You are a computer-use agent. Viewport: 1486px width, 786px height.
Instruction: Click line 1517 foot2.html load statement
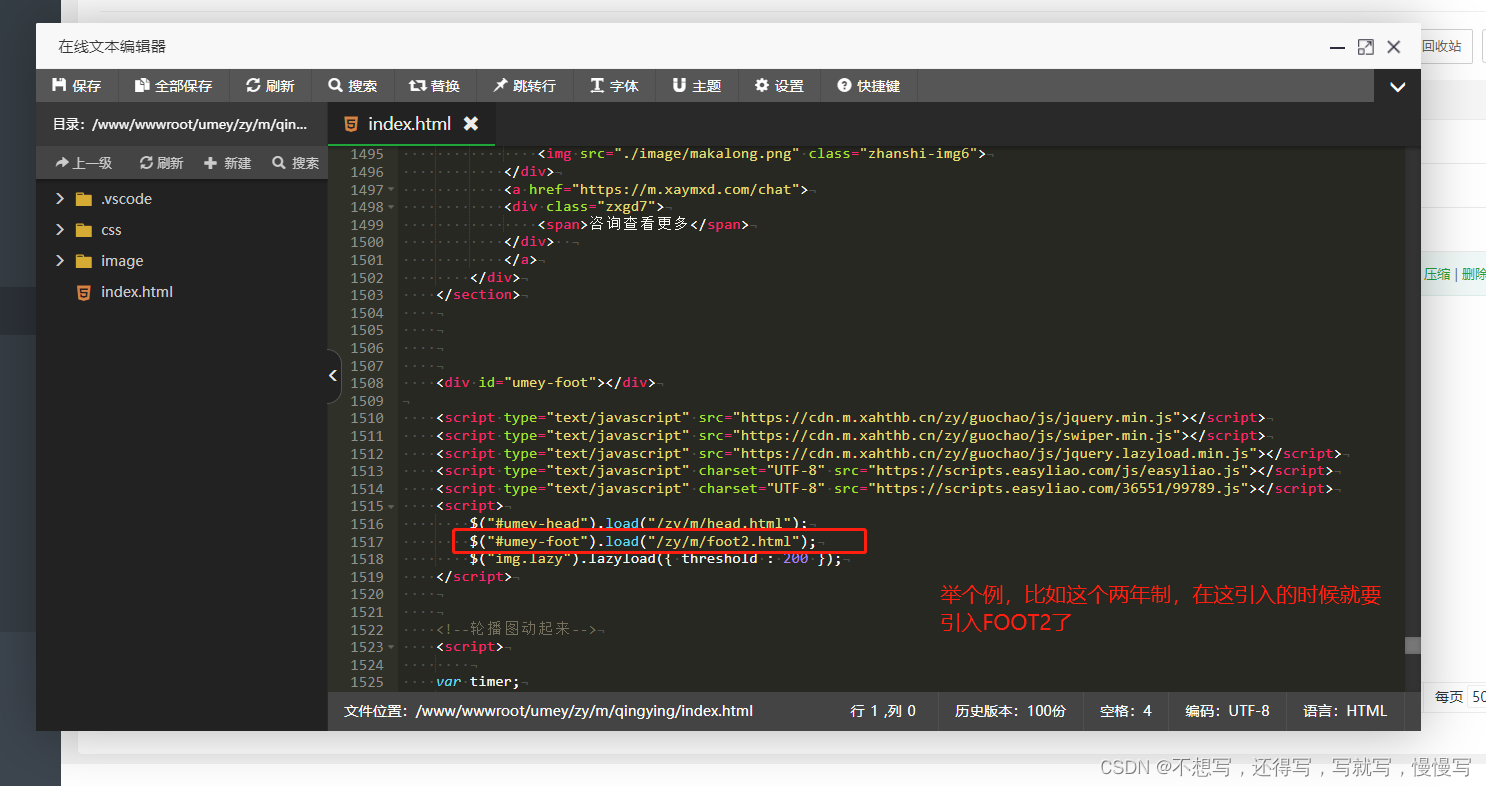643,541
